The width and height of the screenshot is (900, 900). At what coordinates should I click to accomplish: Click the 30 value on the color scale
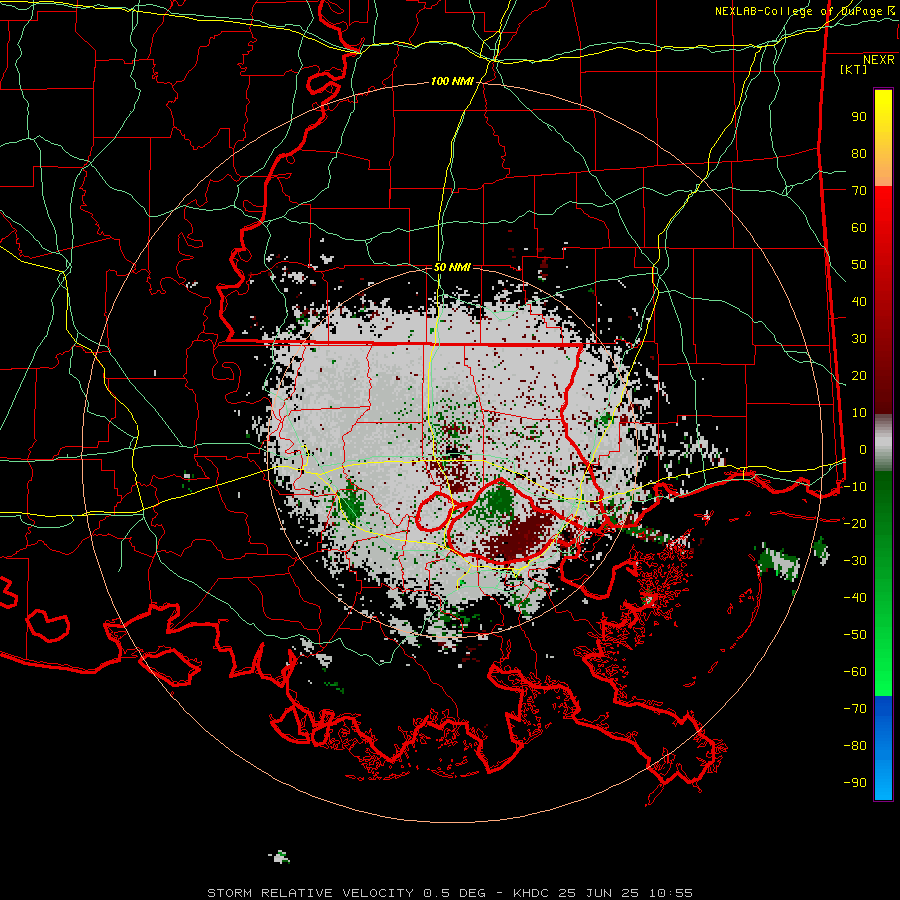pyautogui.click(x=859, y=339)
